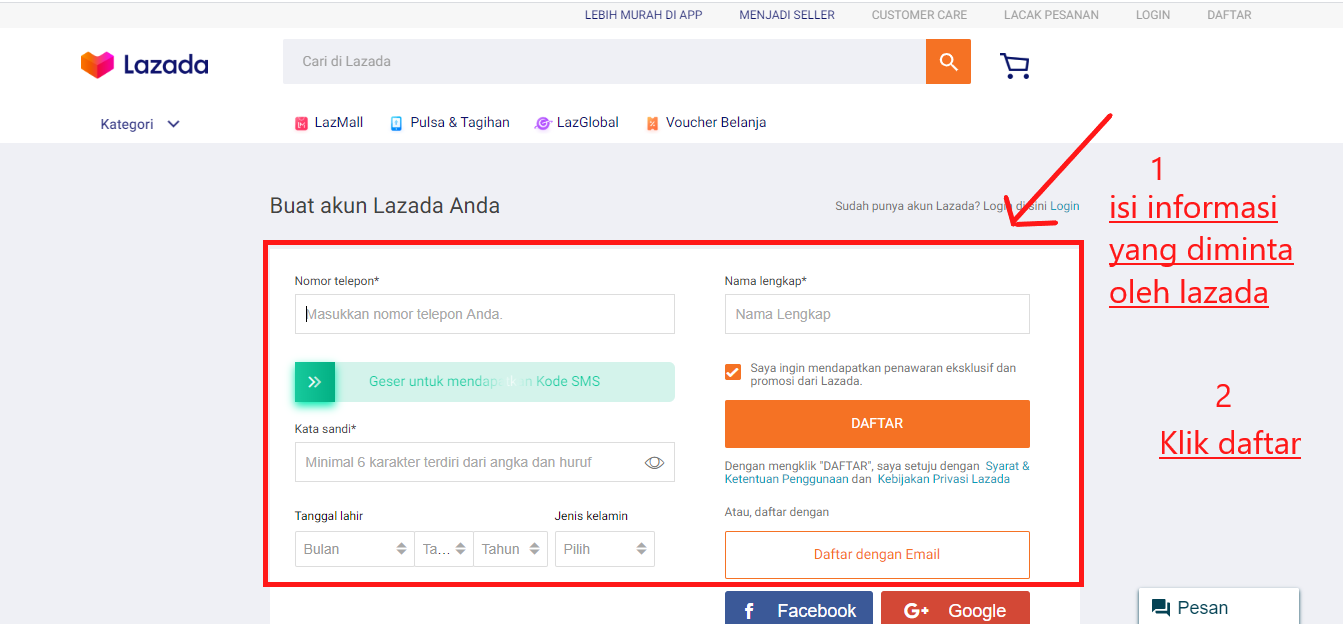Screen dimensions: 1343x624
Task: Click the Cari di Lazada search field
Action: pyautogui.click(x=604, y=62)
